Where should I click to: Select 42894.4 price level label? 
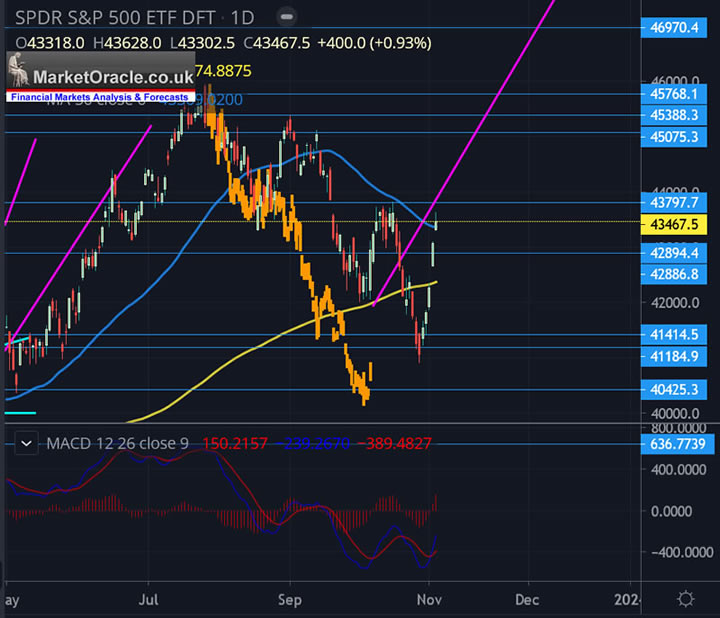pyautogui.click(x=674, y=253)
